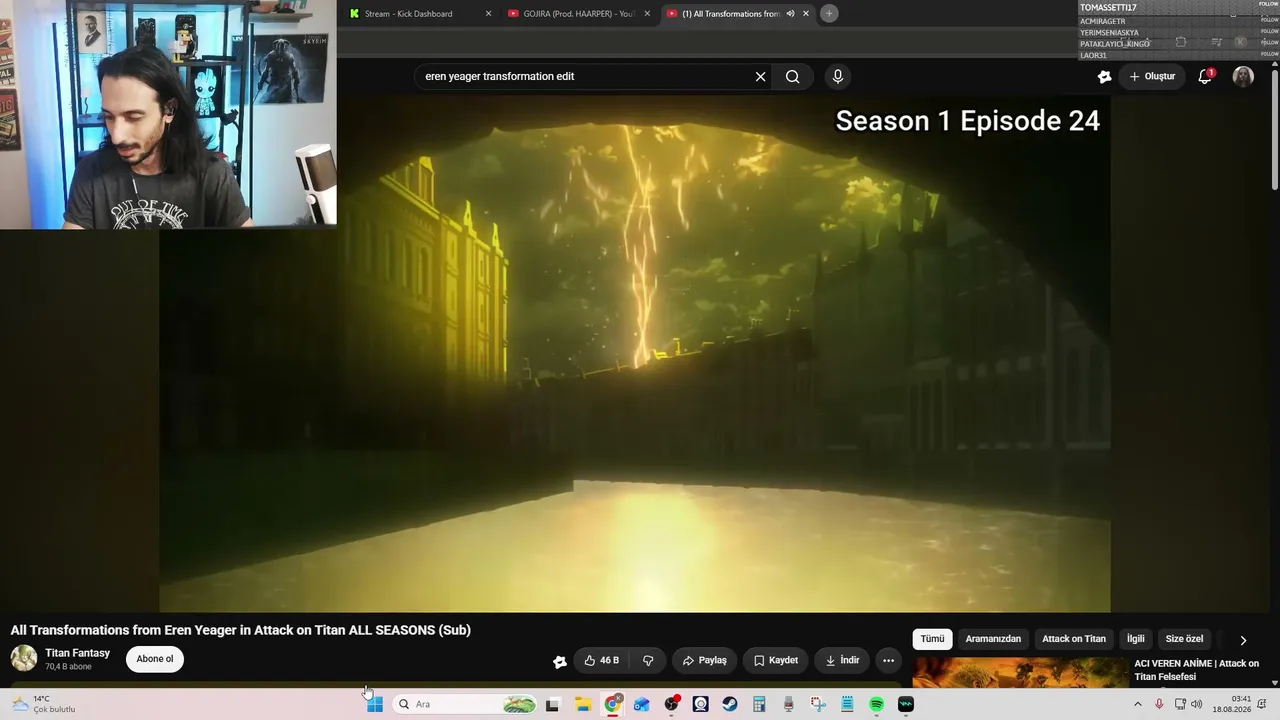Close the All Transformations tab
The image size is (1280, 720).
[x=806, y=14]
